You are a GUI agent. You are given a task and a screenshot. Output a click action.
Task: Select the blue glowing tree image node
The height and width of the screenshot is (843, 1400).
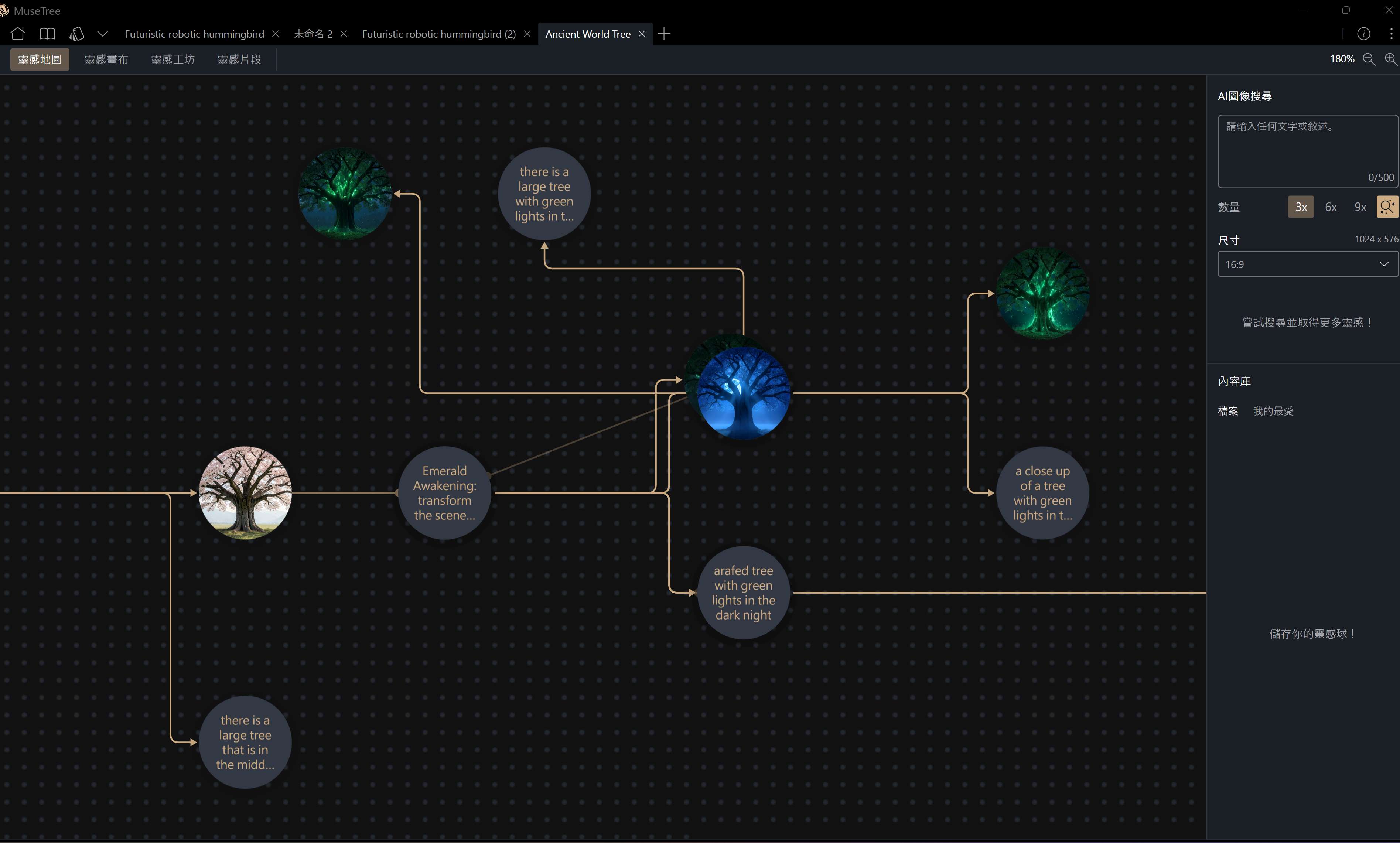pyautogui.click(x=744, y=393)
